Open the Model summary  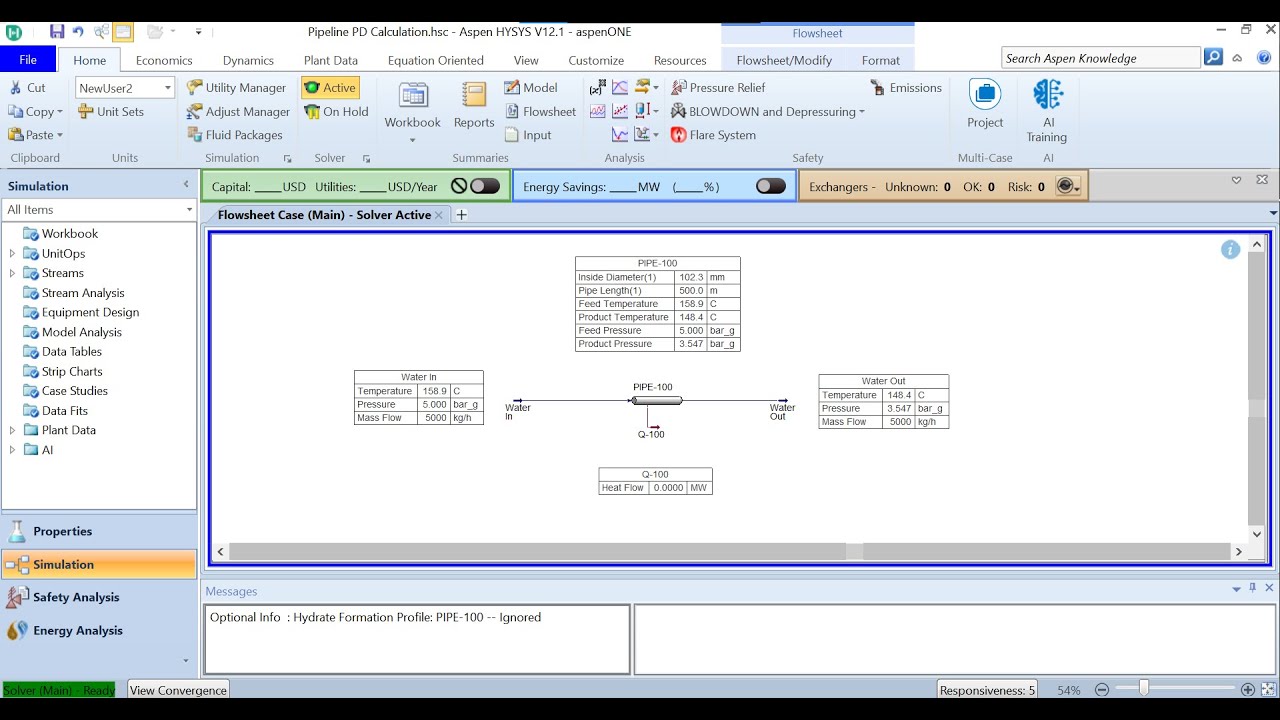[531, 88]
